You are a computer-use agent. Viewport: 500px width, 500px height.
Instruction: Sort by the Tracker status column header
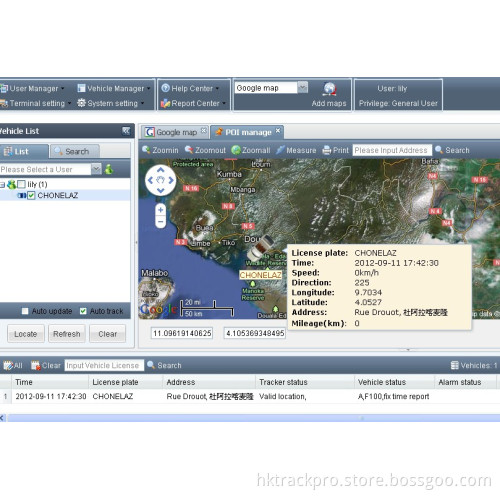point(305,382)
